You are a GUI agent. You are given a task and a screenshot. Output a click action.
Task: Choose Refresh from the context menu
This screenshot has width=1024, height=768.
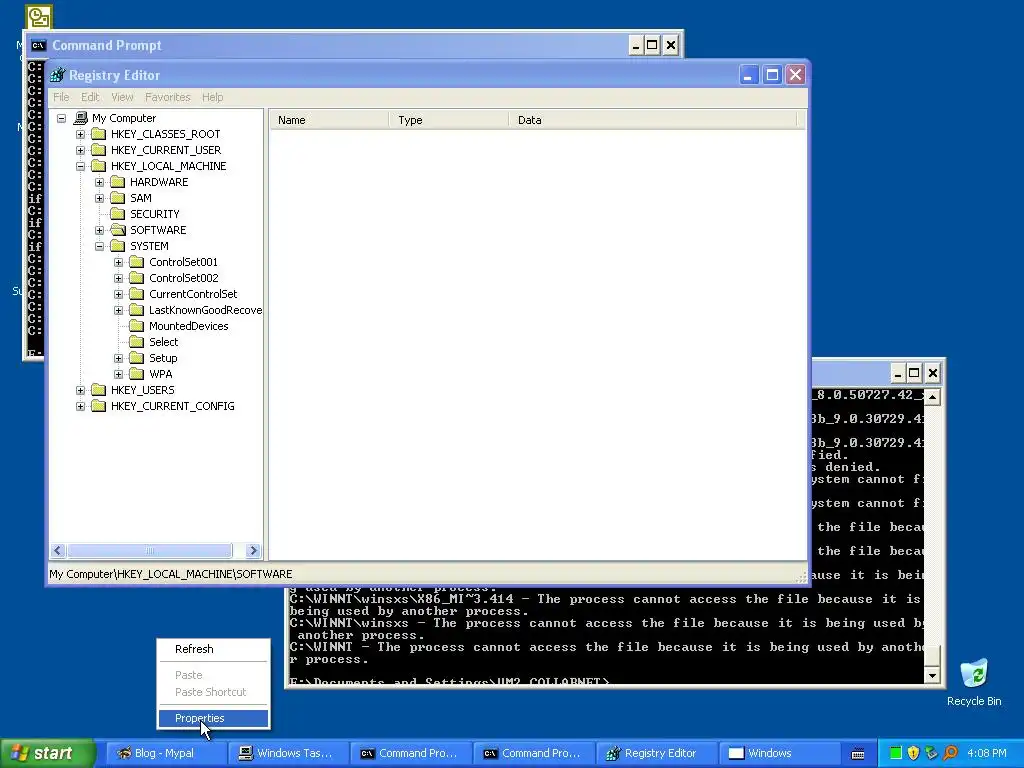pyautogui.click(x=214, y=649)
